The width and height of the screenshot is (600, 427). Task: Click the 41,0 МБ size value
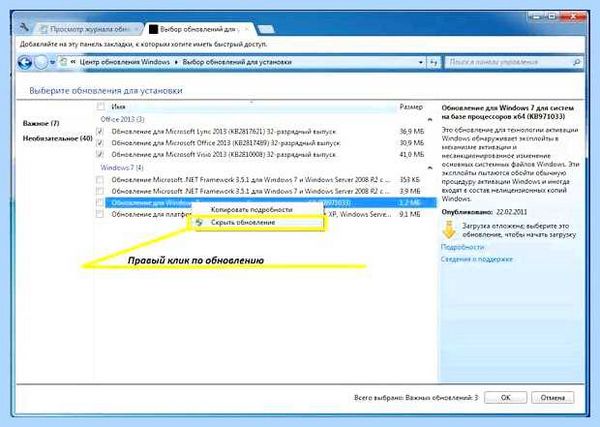tap(412, 155)
